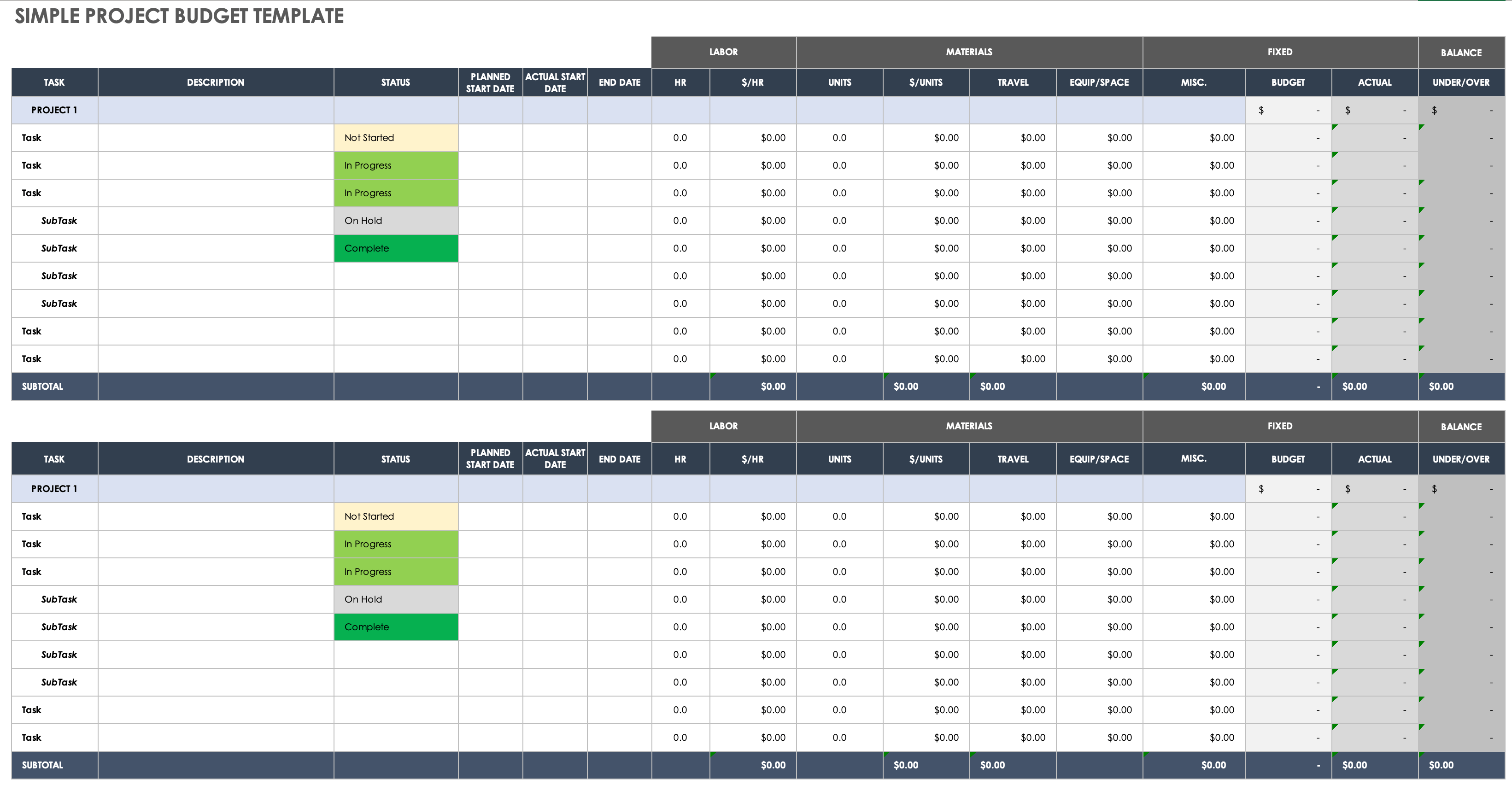Click the '$/HR' column header in upper table
Image resolution: width=1512 pixels, height=785 pixels.
point(753,82)
